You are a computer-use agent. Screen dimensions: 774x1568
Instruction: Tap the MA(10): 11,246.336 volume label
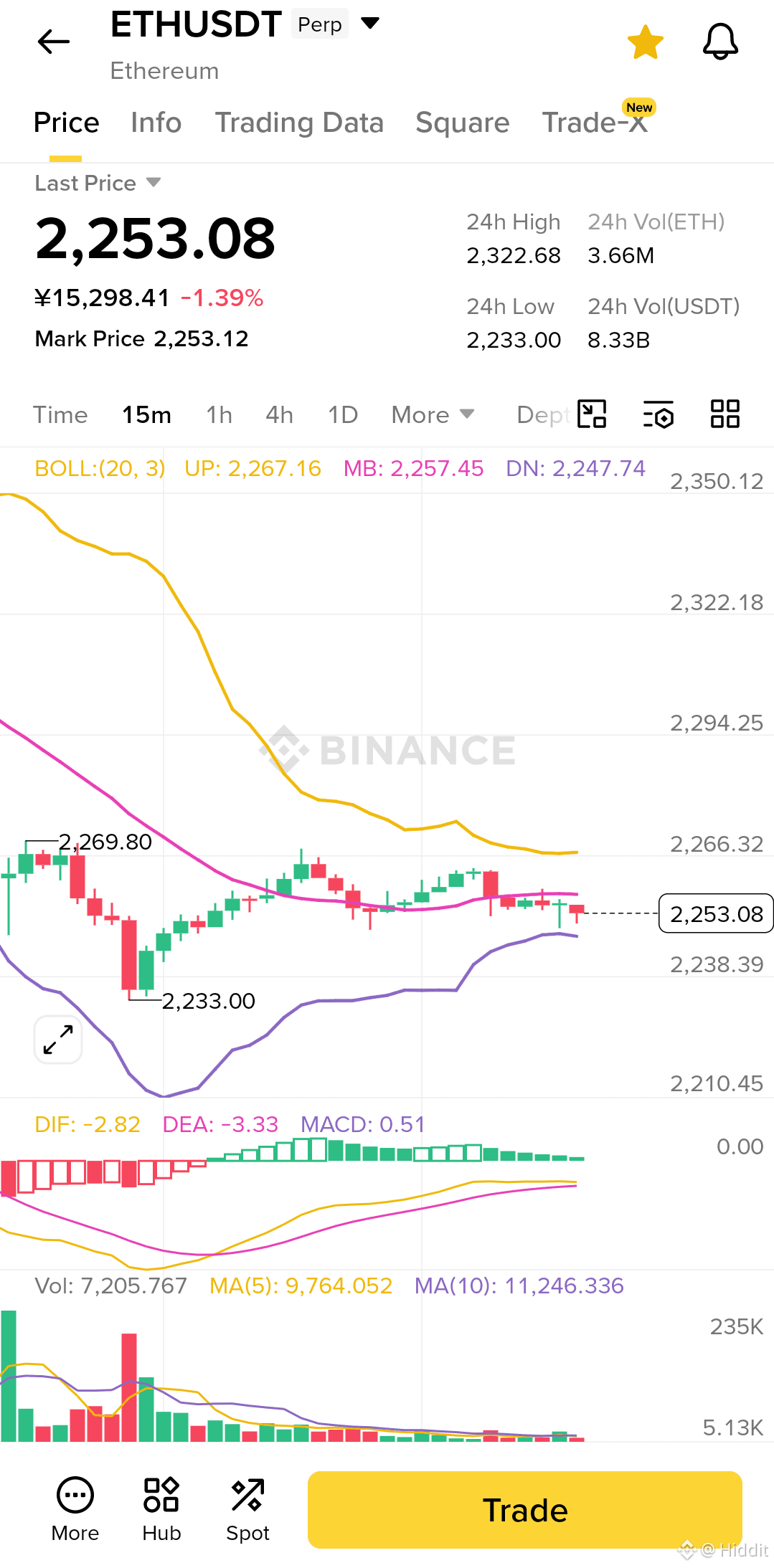(519, 1286)
